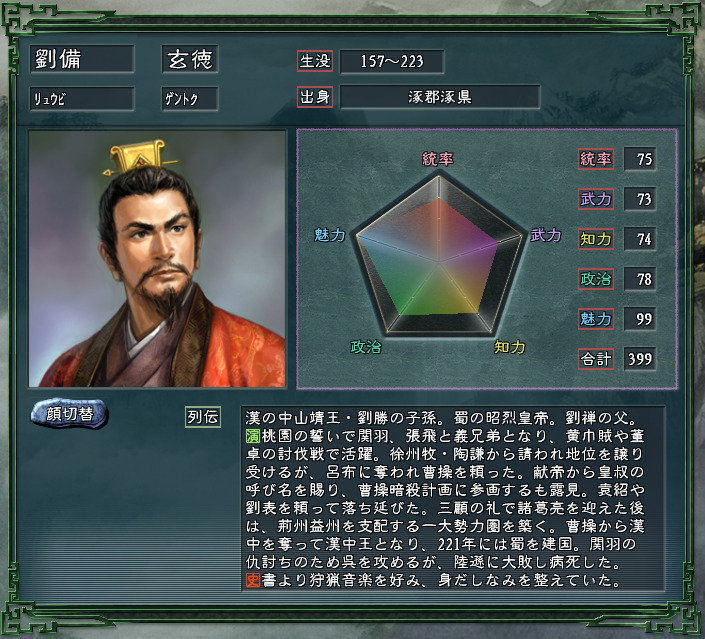705x639 pixels.
Task: Click the pentagon radar chart center
Action: click(439, 261)
